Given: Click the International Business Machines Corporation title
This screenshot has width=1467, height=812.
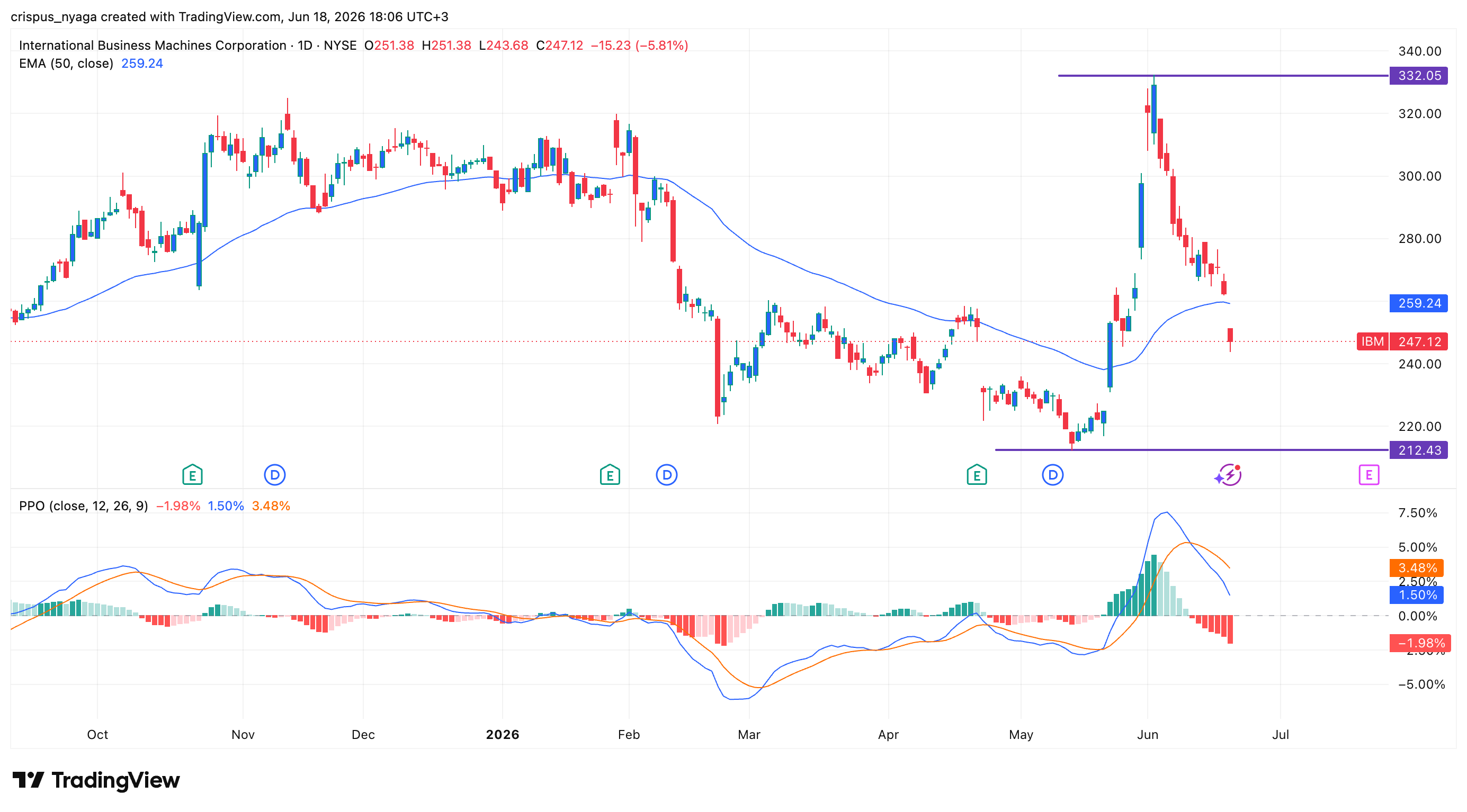Looking at the screenshot, I should click(x=153, y=46).
